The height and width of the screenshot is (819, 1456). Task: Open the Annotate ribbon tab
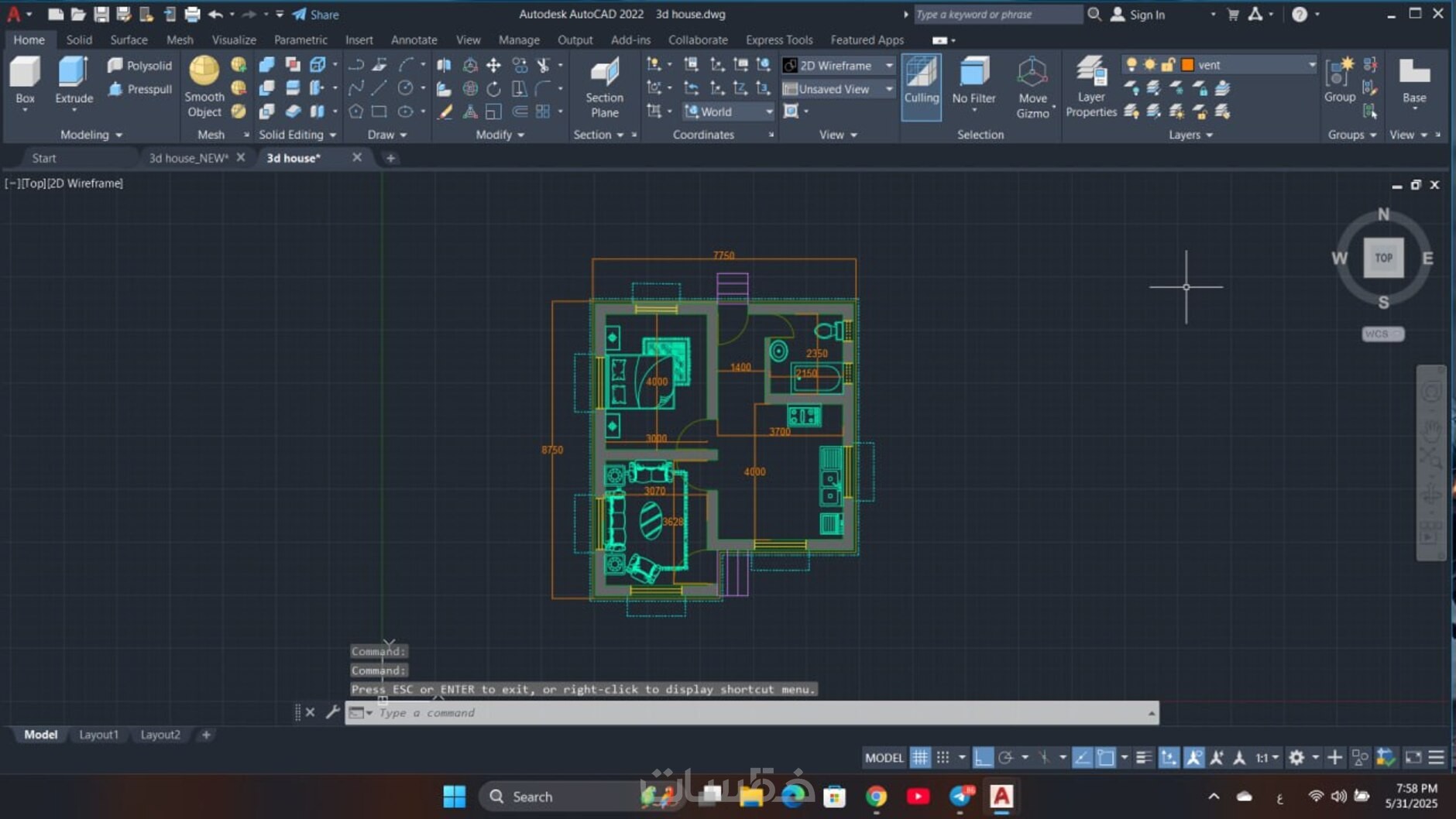point(414,39)
